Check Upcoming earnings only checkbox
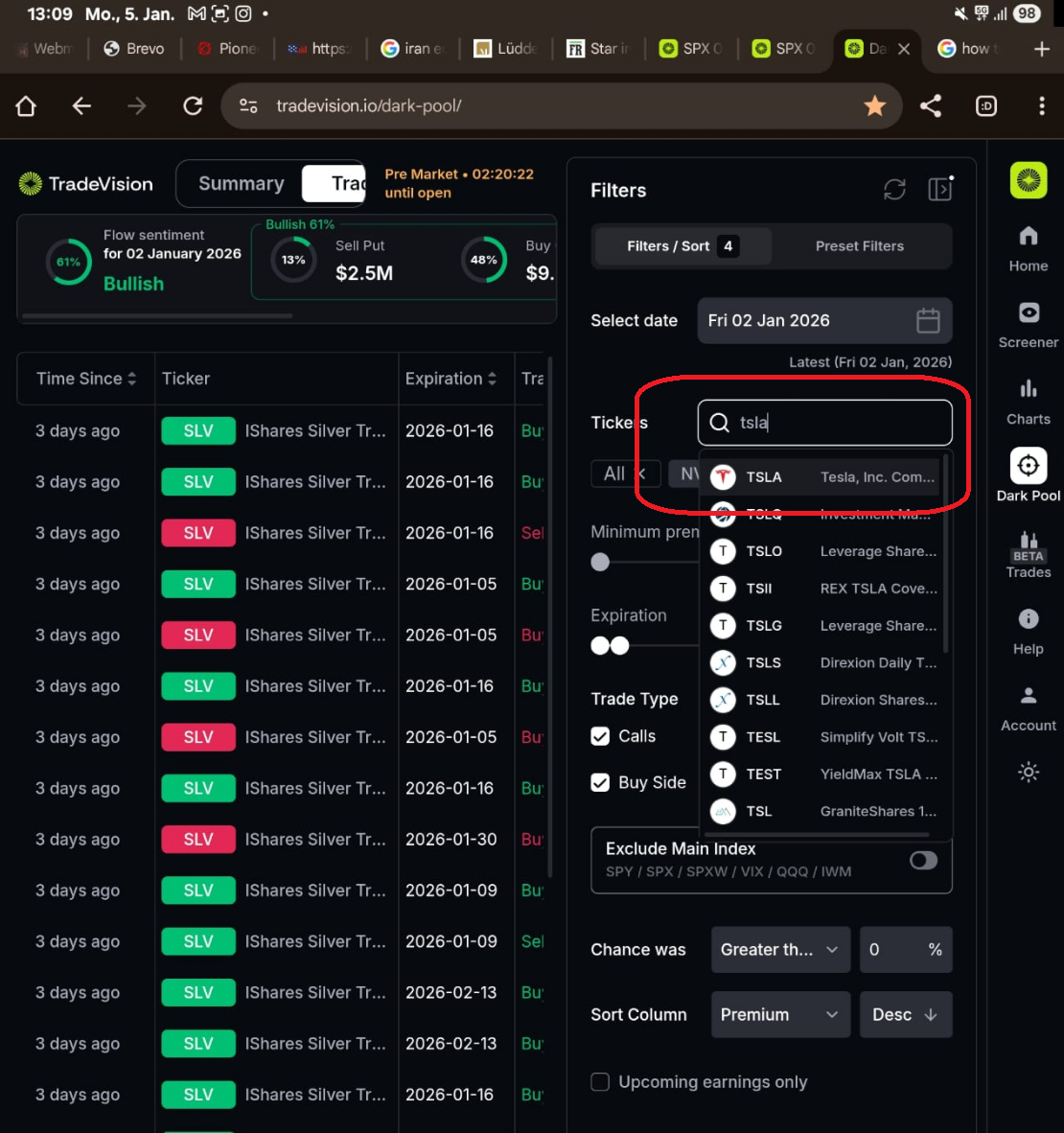 [600, 1081]
